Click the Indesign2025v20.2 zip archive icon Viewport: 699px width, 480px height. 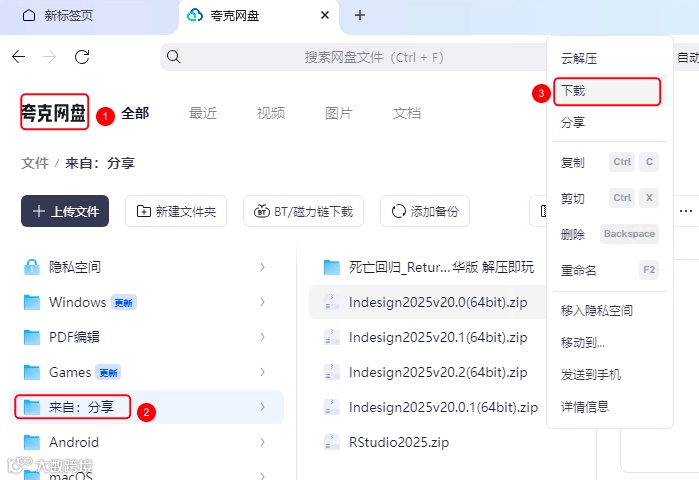tap(332, 372)
